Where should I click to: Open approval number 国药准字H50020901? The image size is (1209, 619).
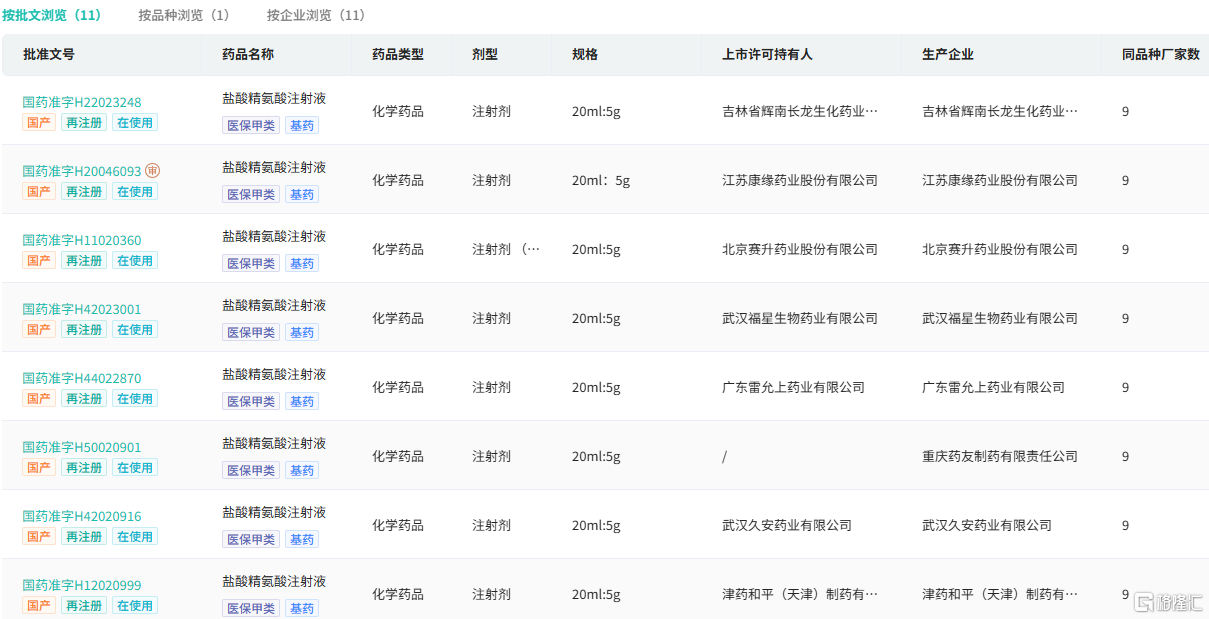pyautogui.click(x=82, y=447)
